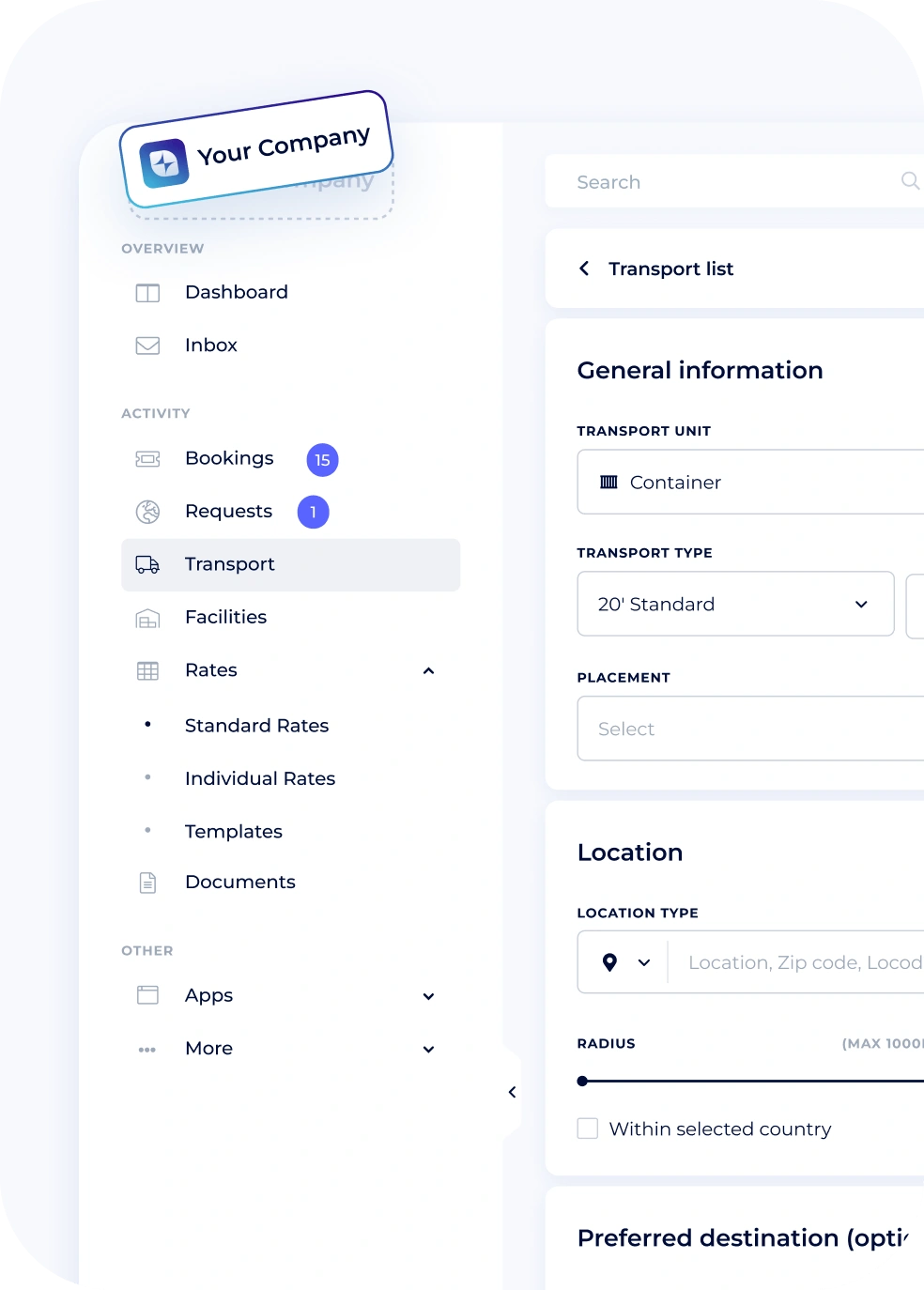
Task: Open the location type chevron dropdown
Action: pos(644,962)
